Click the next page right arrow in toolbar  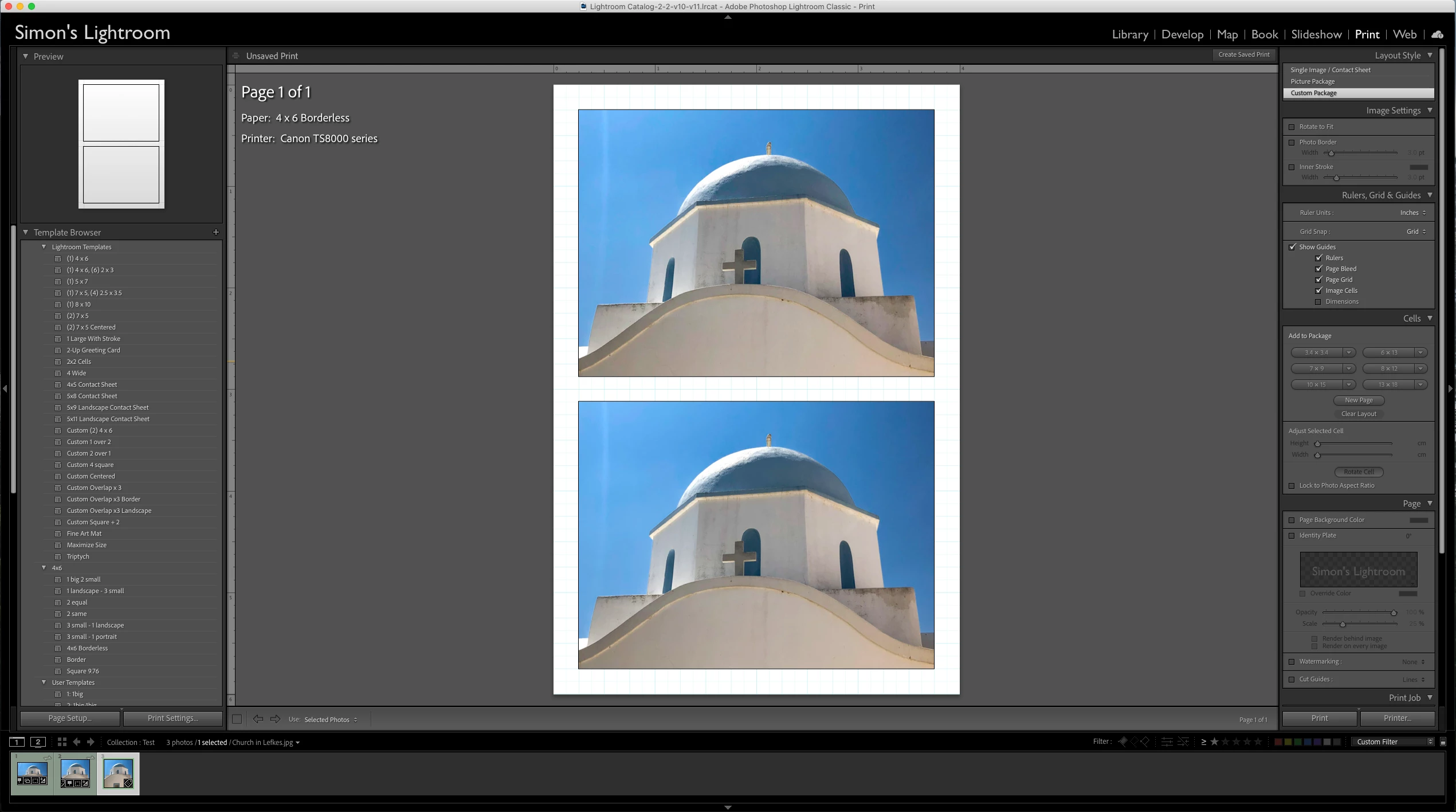(x=276, y=719)
